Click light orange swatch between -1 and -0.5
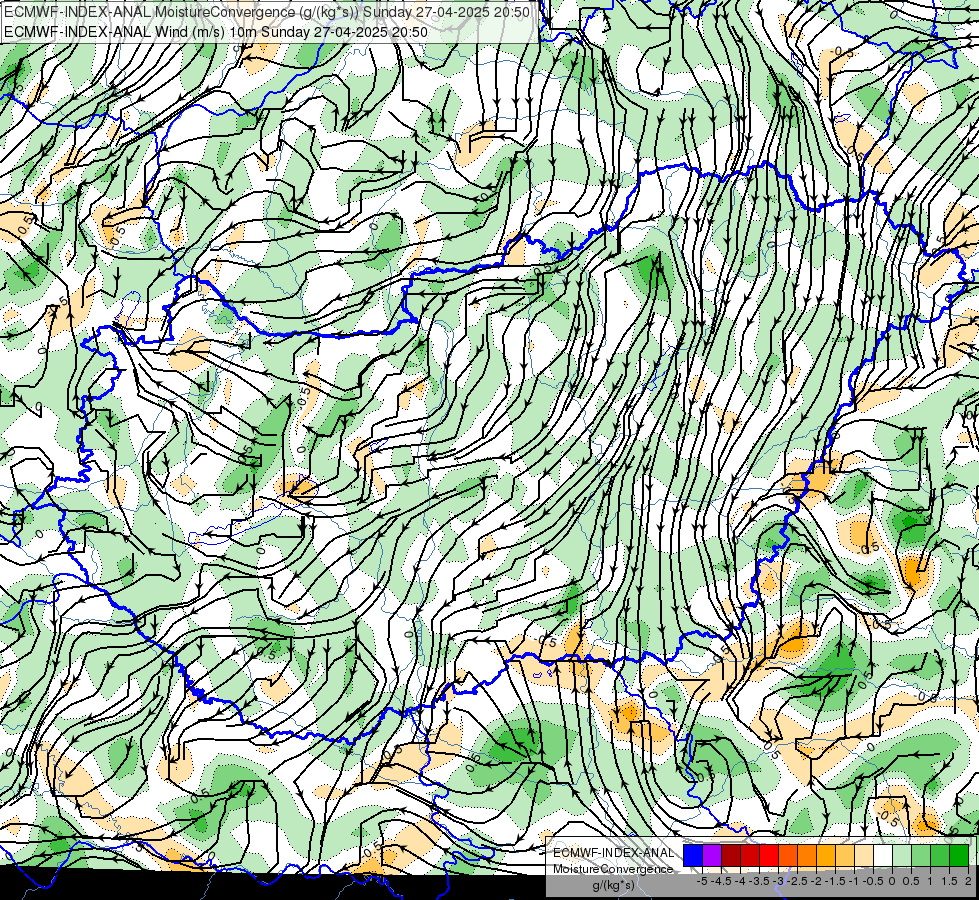This screenshot has width=979, height=900. (x=845, y=856)
